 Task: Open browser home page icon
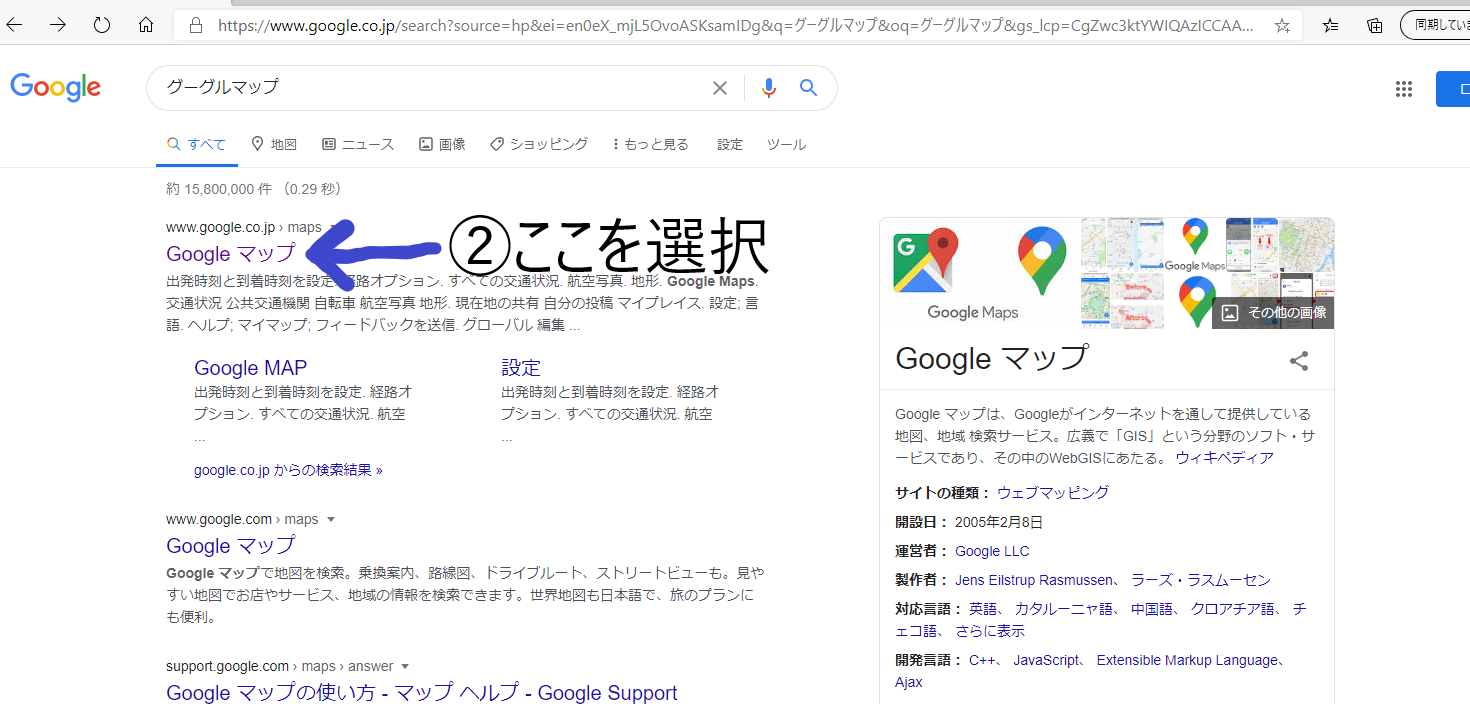[146, 25]
